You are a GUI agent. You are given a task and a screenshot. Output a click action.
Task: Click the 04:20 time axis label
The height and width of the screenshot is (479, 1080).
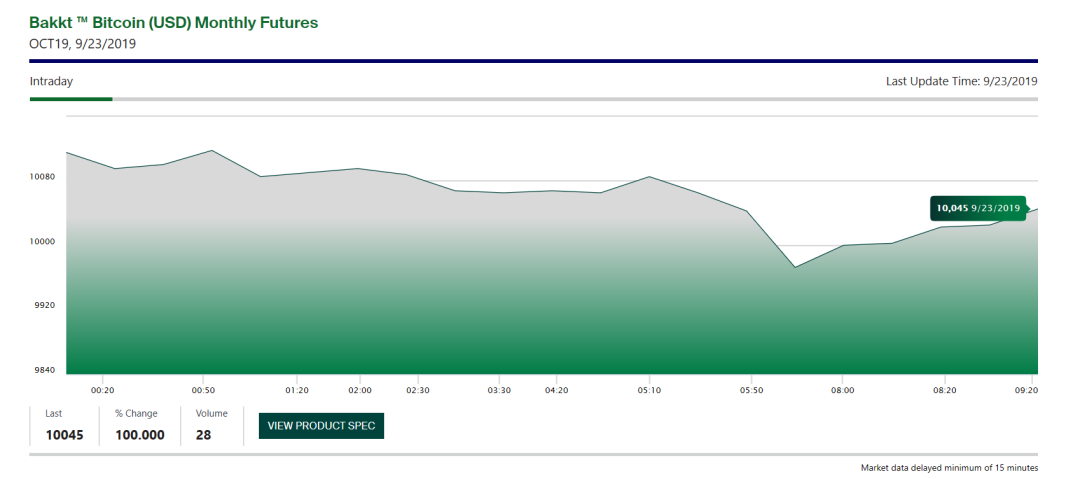pos(555,390)
